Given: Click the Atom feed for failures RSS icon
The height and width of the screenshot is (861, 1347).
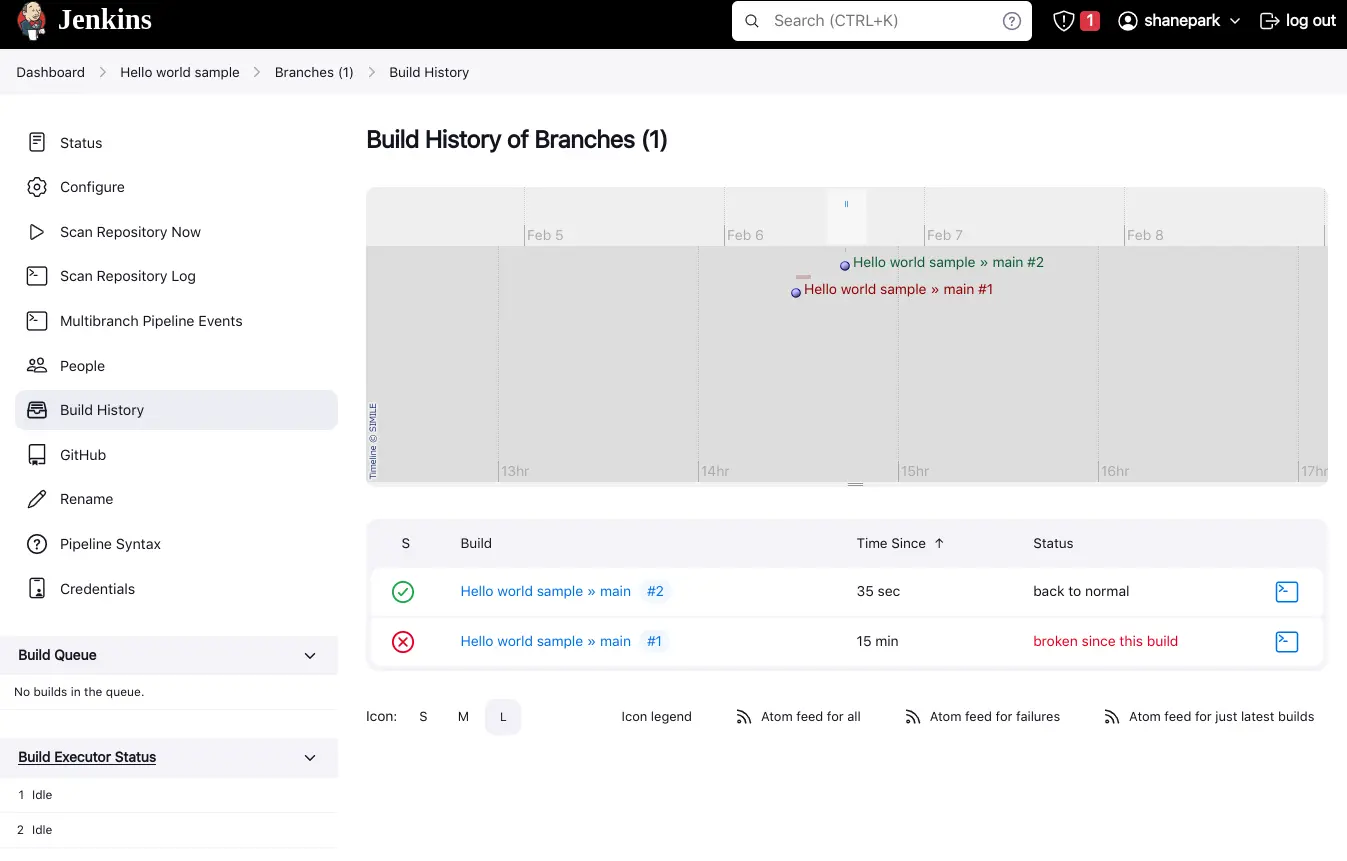Looking at the screenshot, I should point(912,717).
